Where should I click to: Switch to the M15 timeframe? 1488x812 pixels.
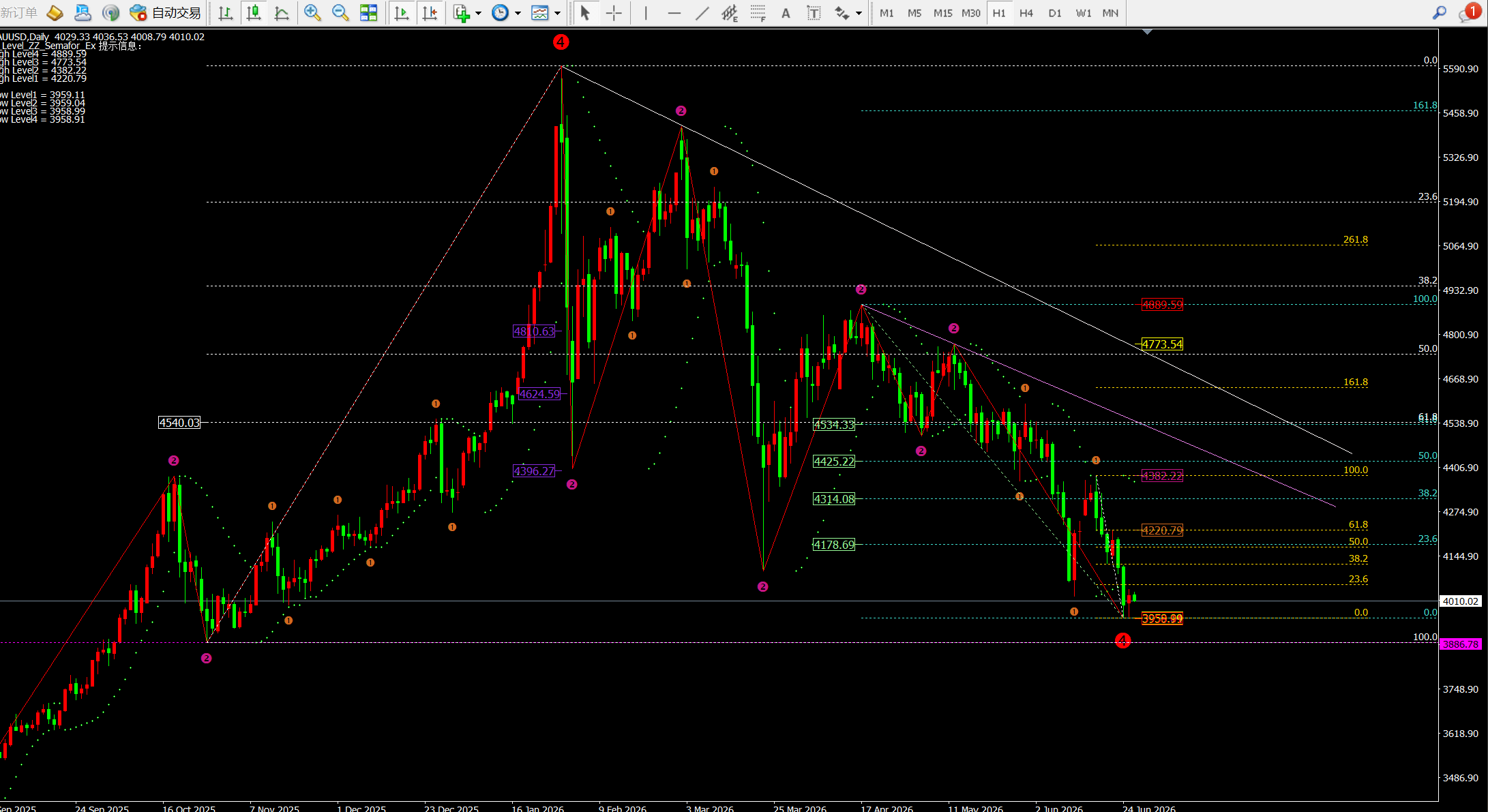(943, 13)
